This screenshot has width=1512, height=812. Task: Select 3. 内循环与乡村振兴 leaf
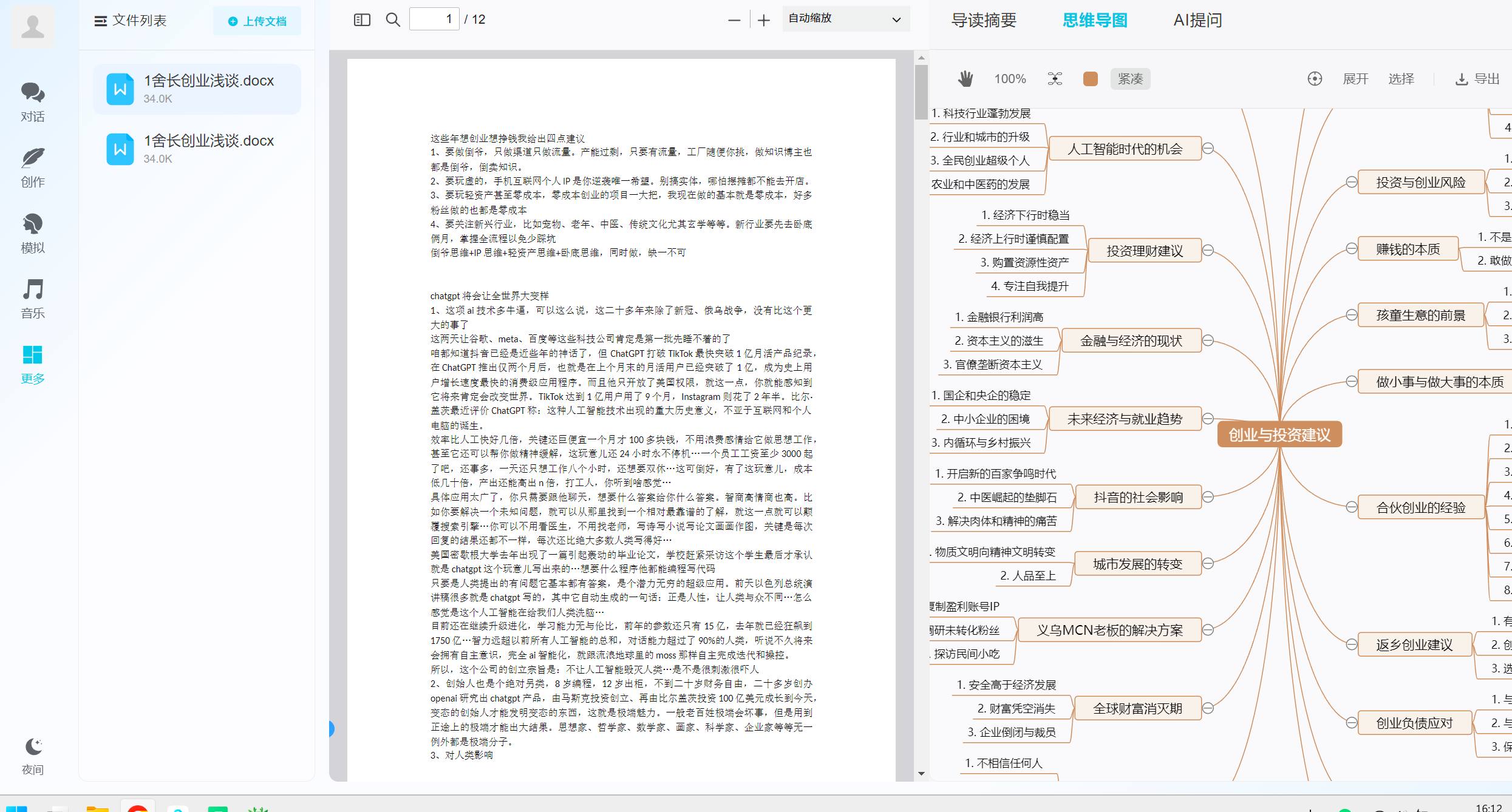pos(981,442)
